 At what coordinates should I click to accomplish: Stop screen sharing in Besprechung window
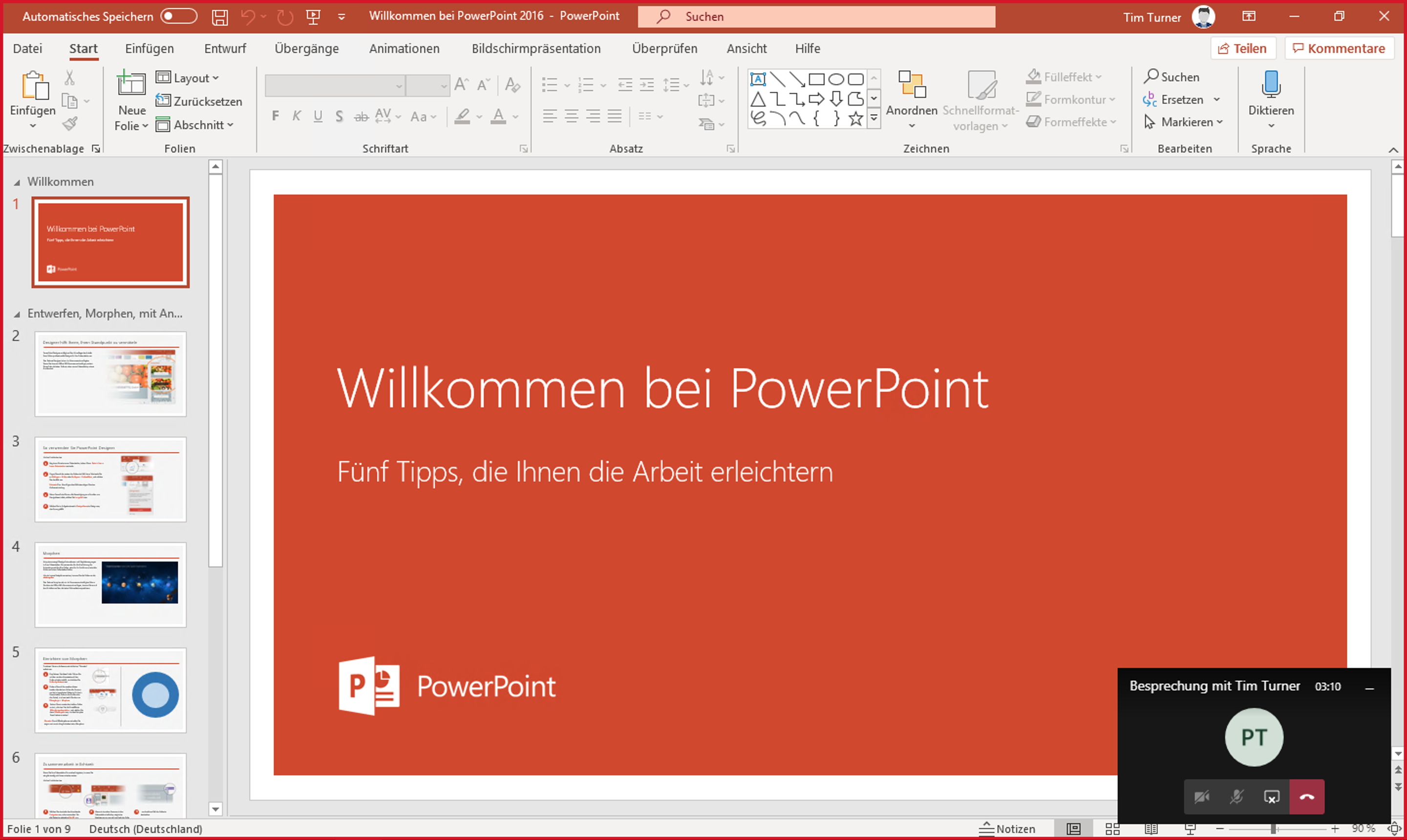click(1272, 797)
